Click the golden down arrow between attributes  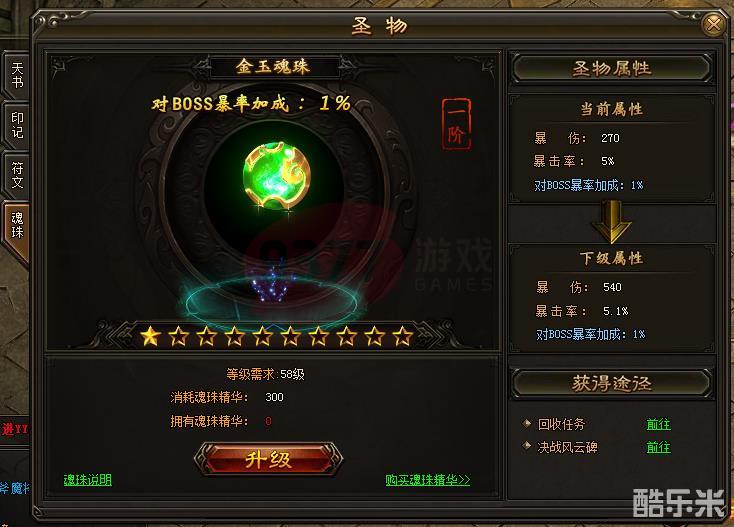611,222
